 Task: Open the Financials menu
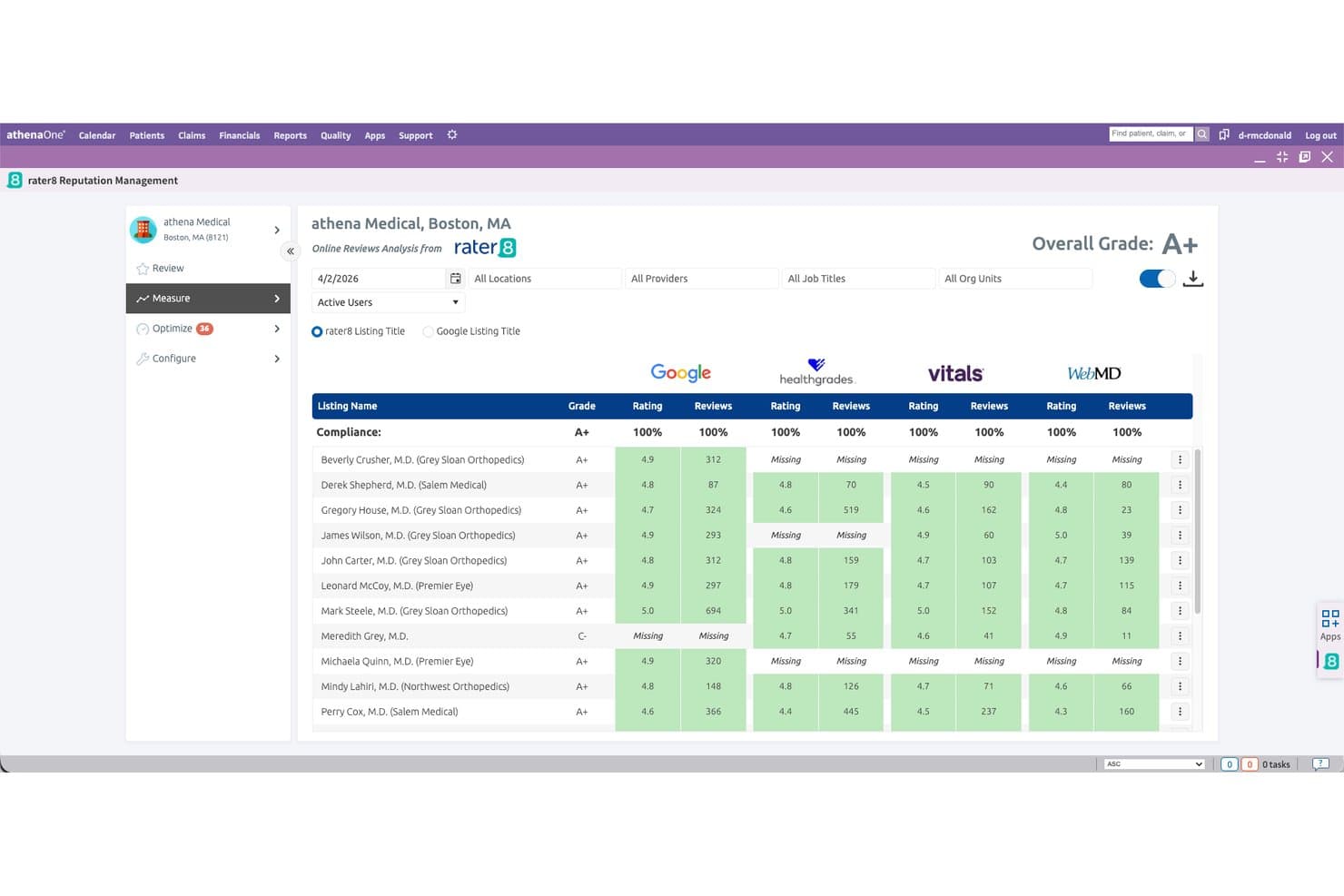tap(240, 135)
